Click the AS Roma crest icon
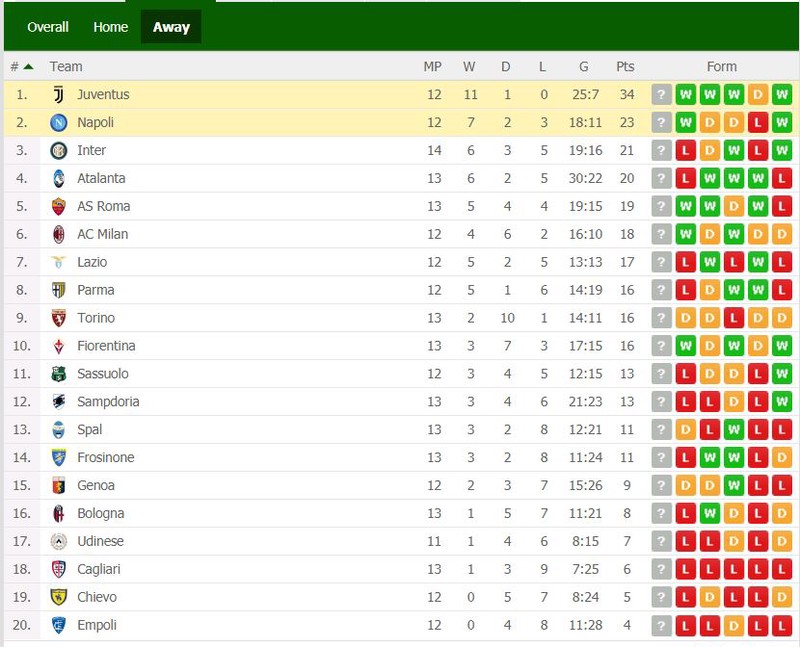Image resolution: width=800 pixels, height=647 pixels. pyautogui.click(x=59, y=206)
